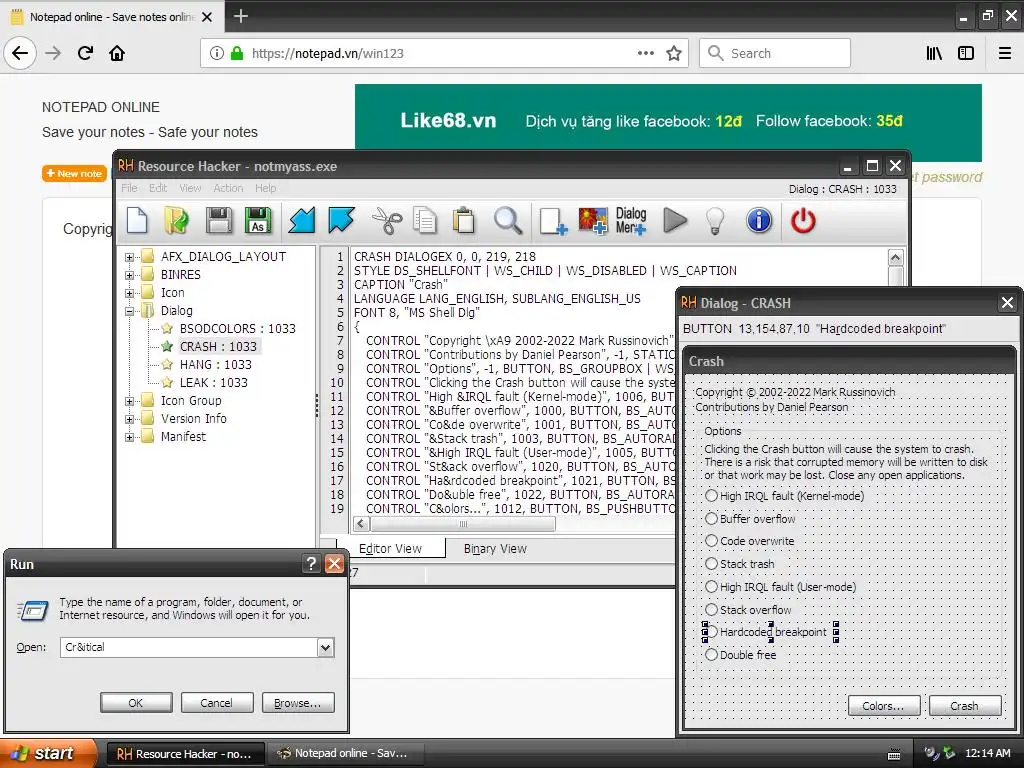The image size is (1024, 768).
Task: Click the Open file icon in Resource Hacker
Action: [x=176, y=220]
